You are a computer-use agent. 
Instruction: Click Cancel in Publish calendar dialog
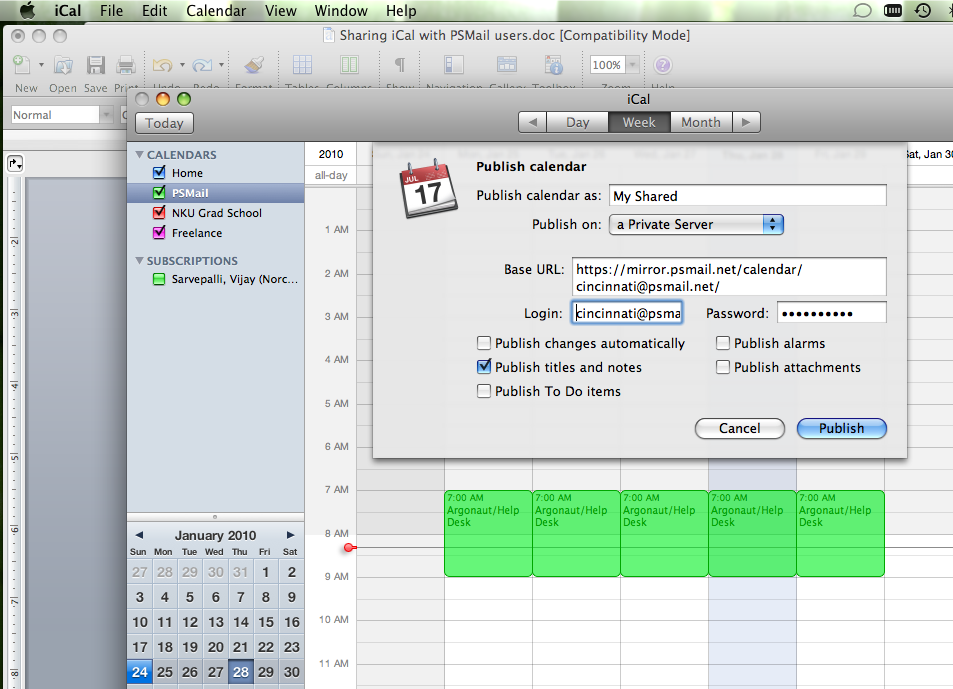pos(740,428)
